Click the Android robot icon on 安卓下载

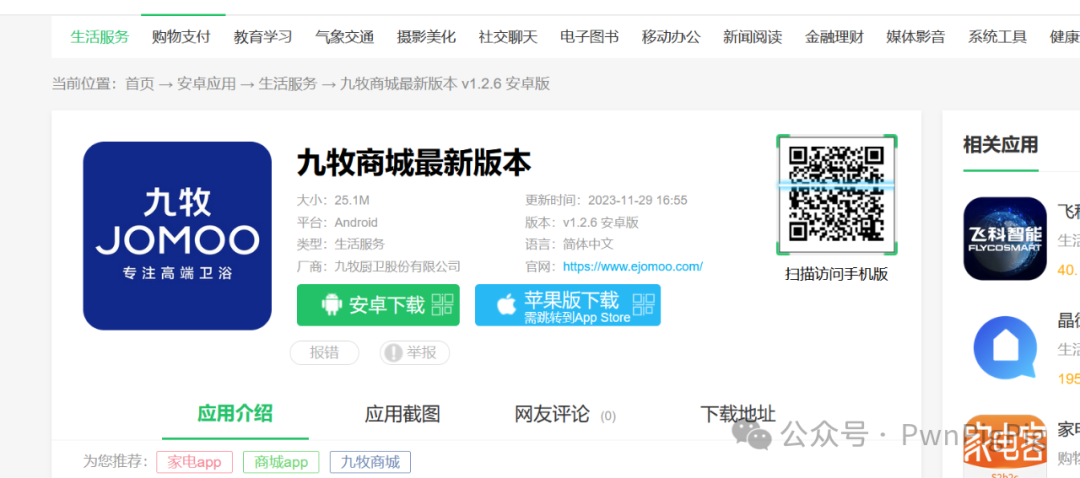pyautogui.click(x=332, y=304)
